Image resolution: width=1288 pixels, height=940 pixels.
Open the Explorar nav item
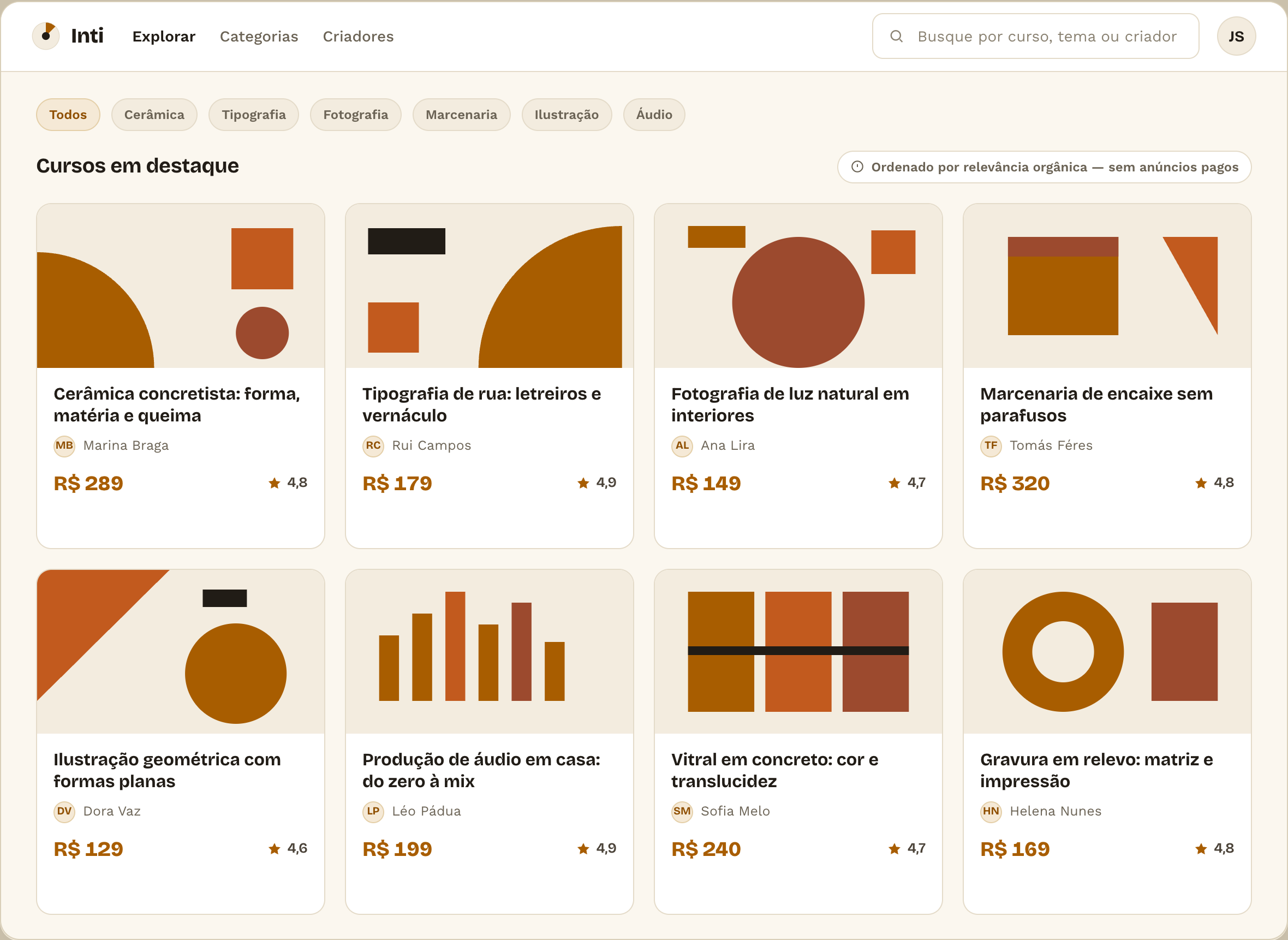click(164, 37)
